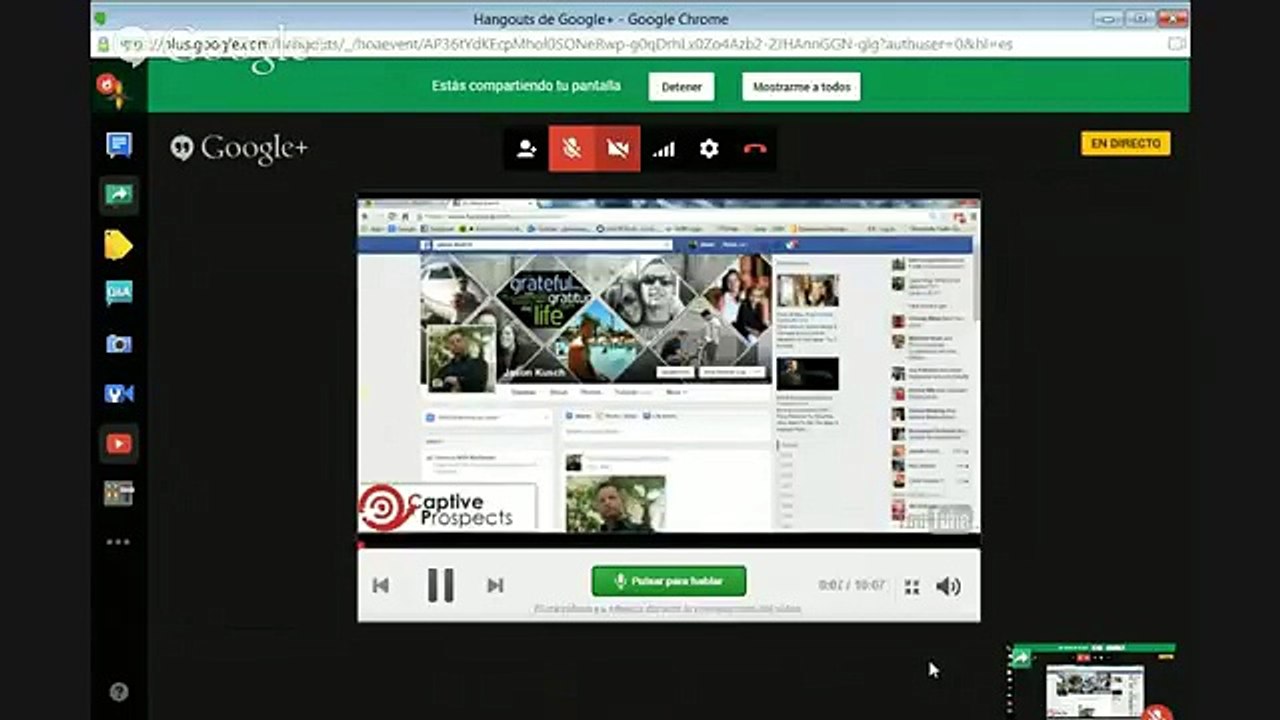Viewport: 1280px width, 720px height.
Task: Click the green lock icon in address bar
Action: click(x=103, y=44)
